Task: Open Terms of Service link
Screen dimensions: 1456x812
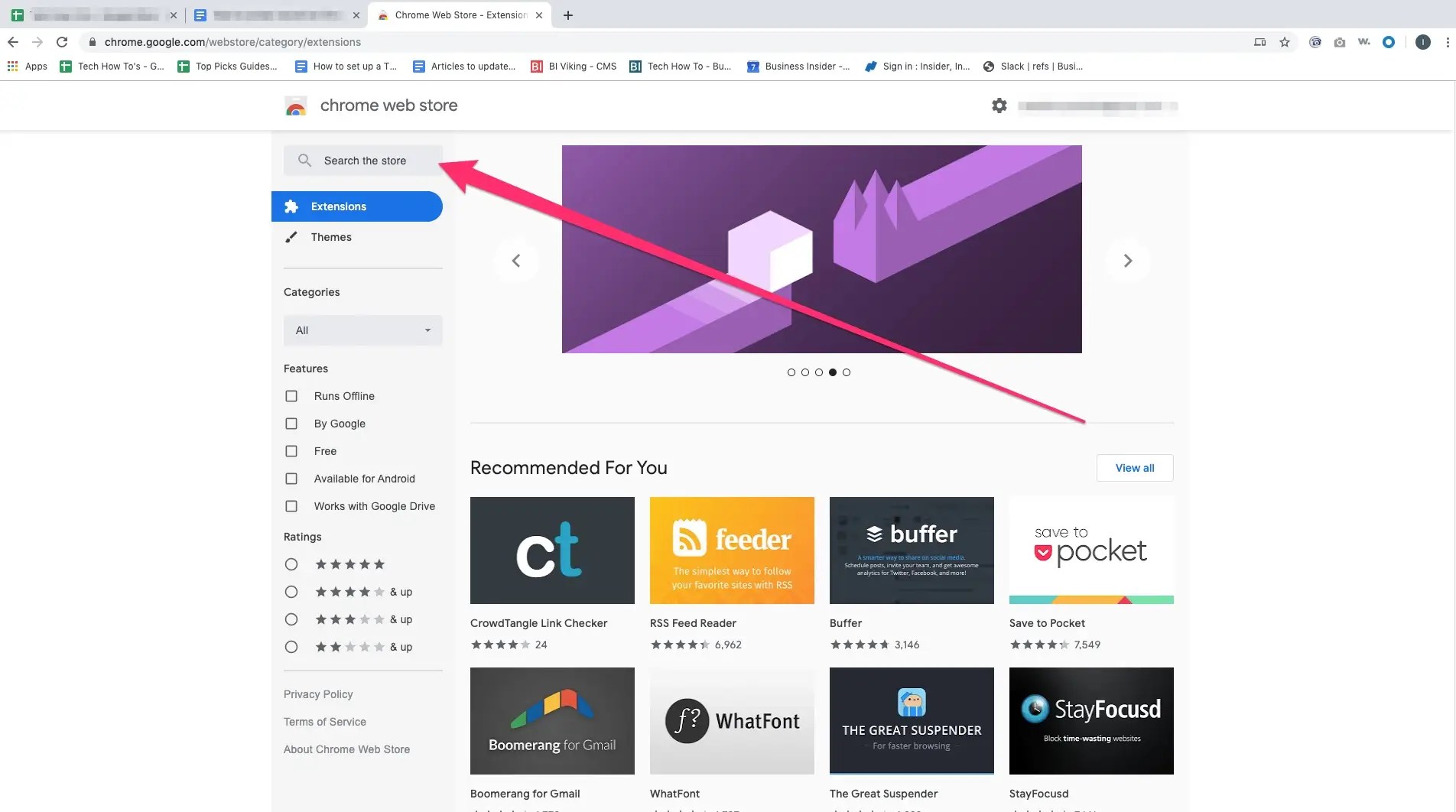Action: [x=325, y=722]
